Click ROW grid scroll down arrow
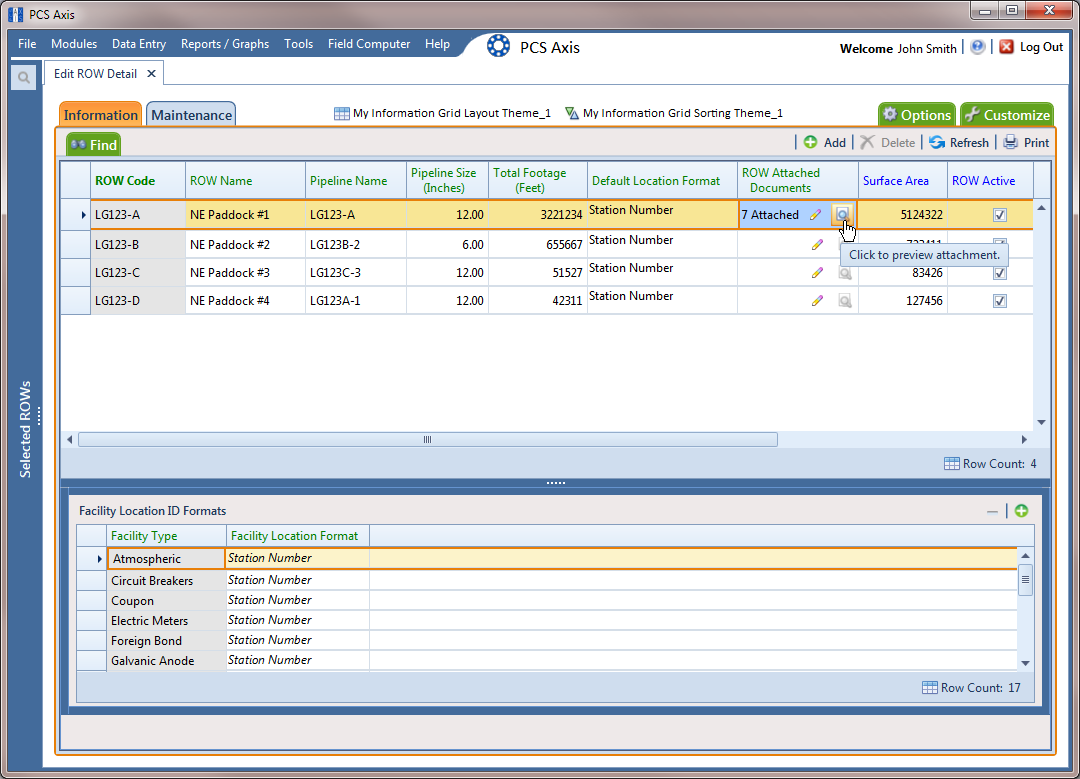The width and height of the screenshot is (1080, 779). pos(1041,422)
